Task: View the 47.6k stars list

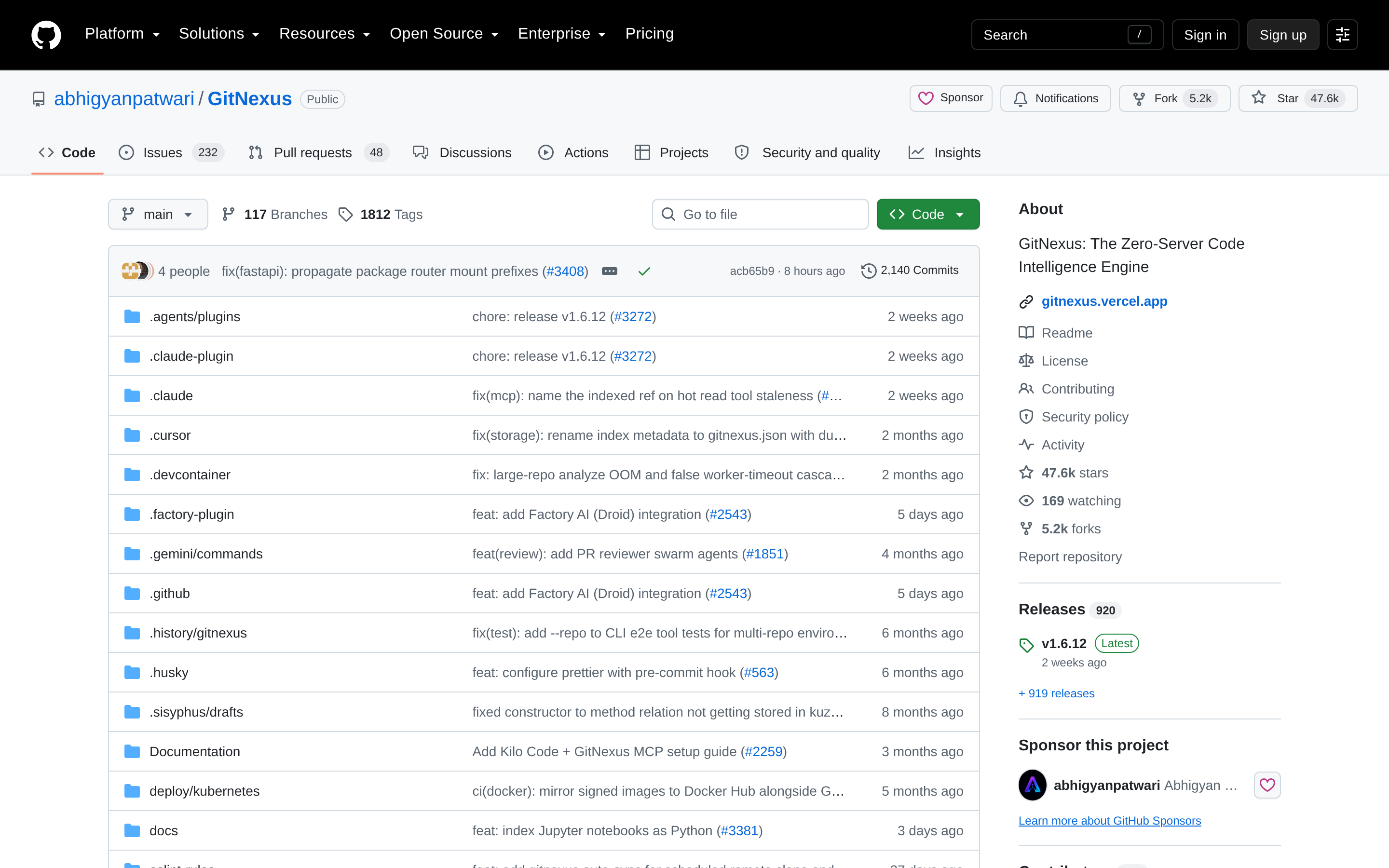Action: (1064, 473)
